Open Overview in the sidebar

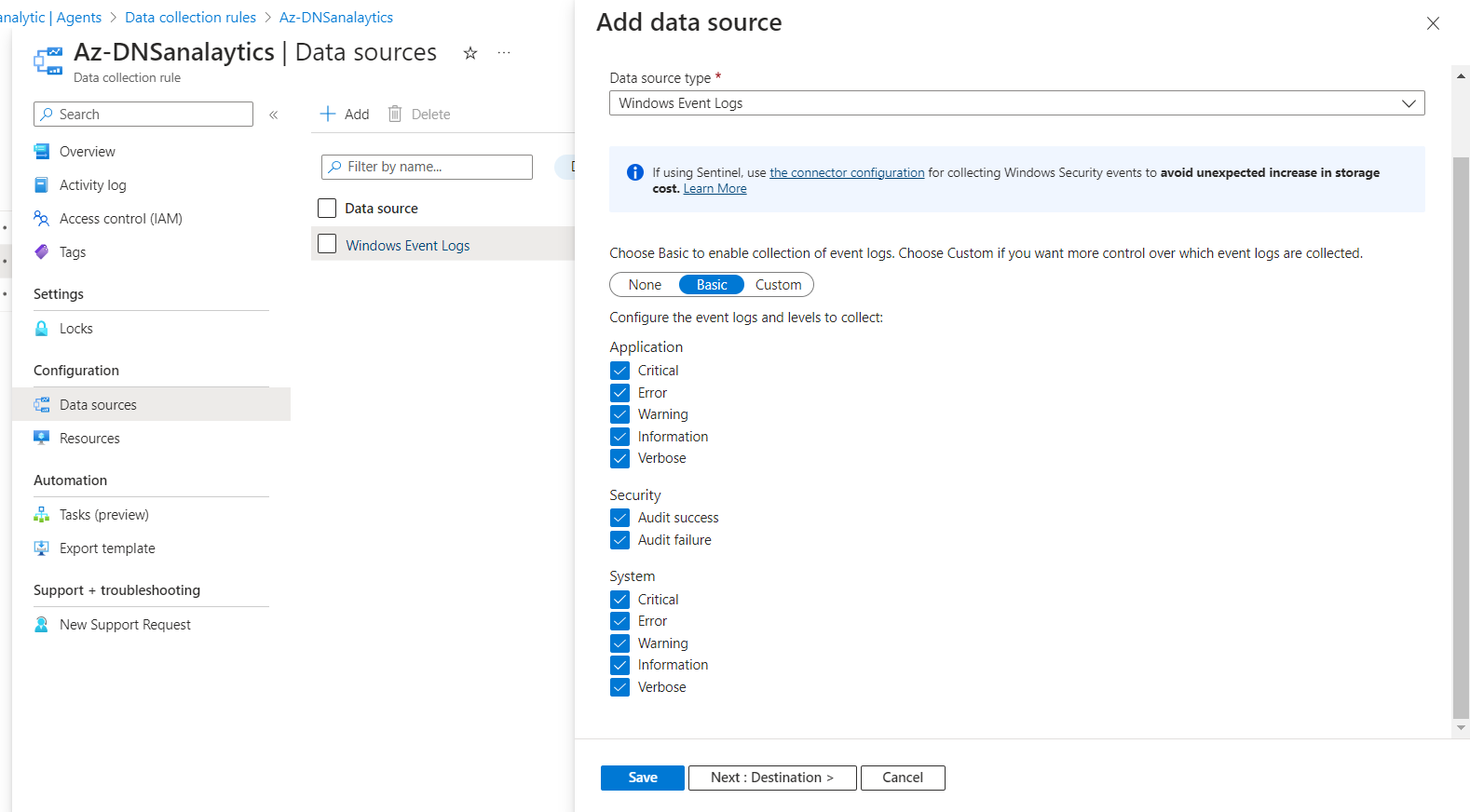(88, 152)
